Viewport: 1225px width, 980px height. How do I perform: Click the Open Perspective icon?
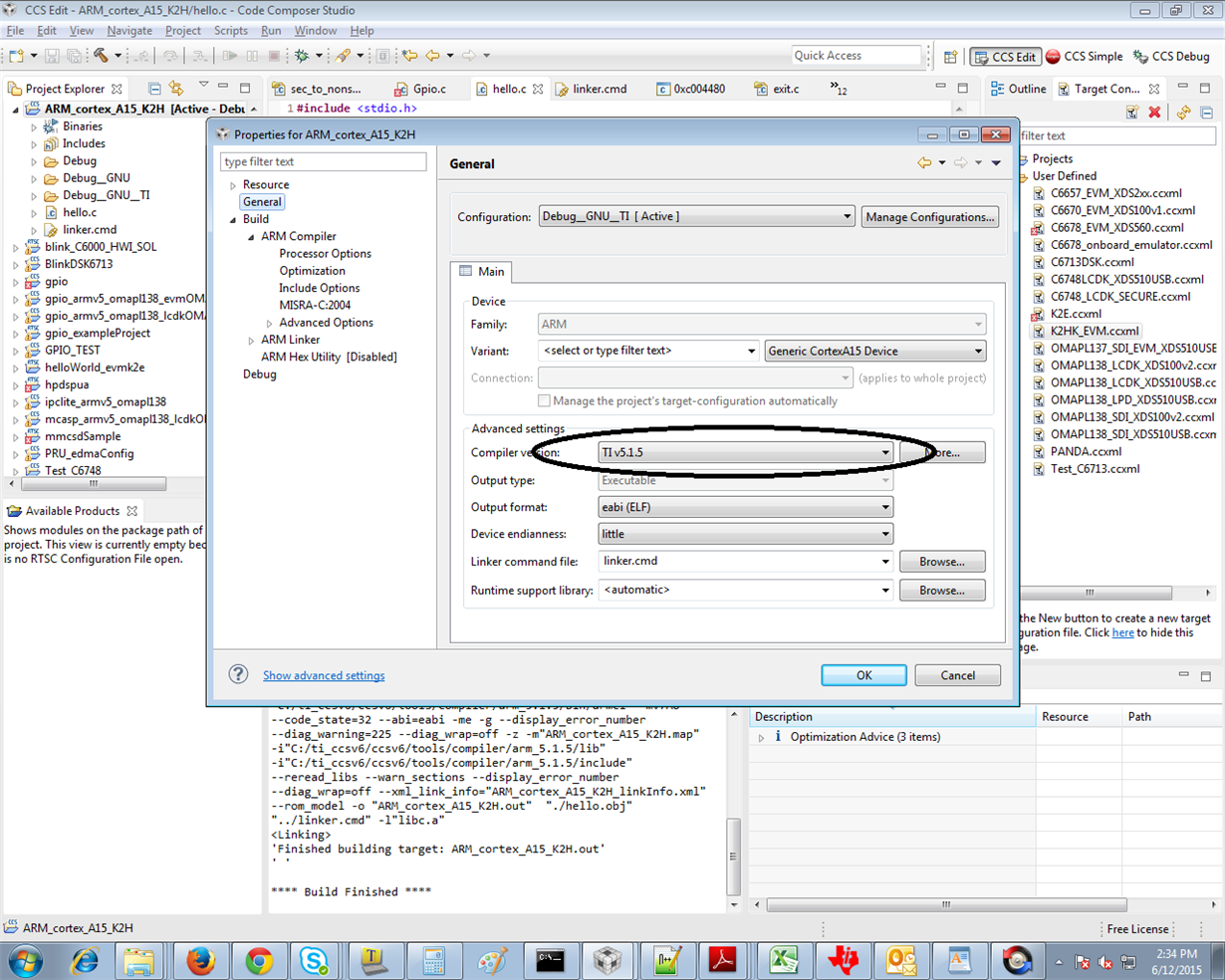951,57
